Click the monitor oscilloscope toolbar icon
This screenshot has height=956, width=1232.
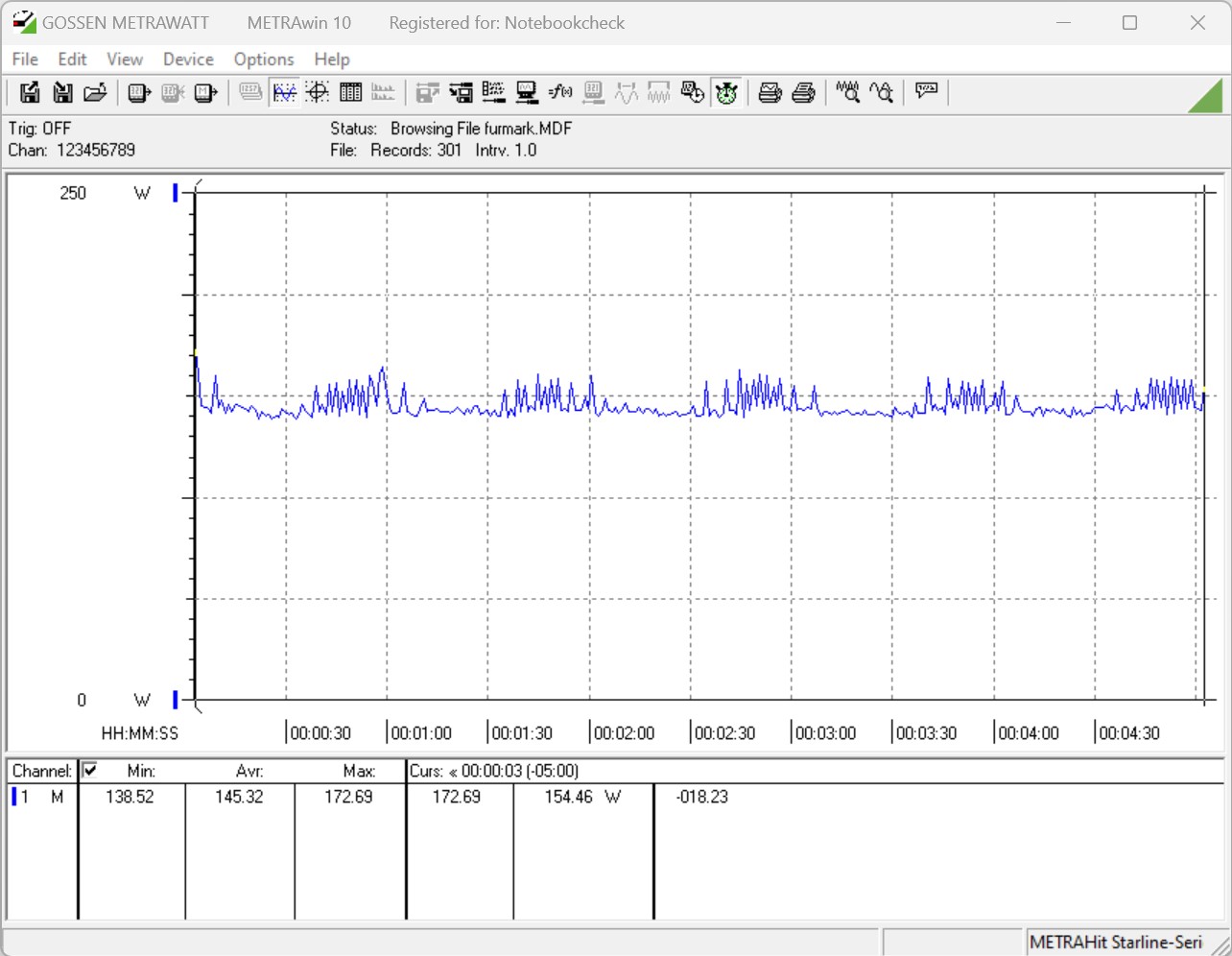tap(527, 92)
